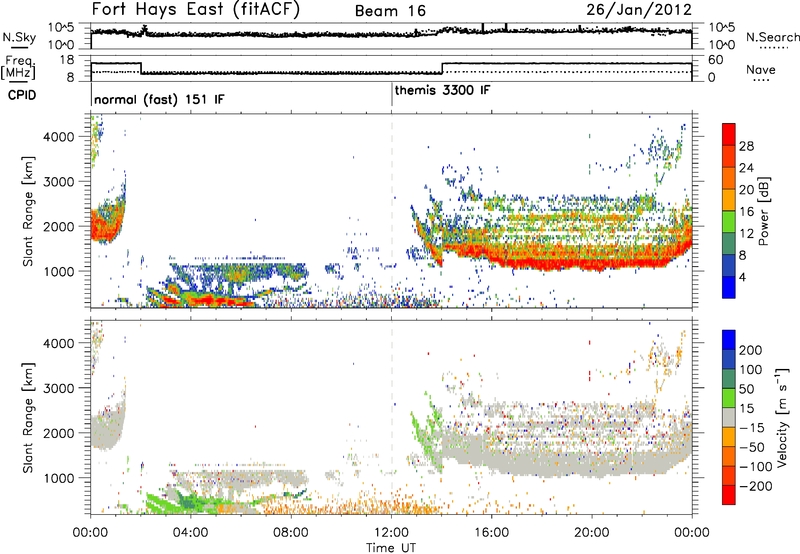Pick the orange -50 to -100 velocity segment
Viewport: 800px width, 554px height.
[x=729, y=456]
